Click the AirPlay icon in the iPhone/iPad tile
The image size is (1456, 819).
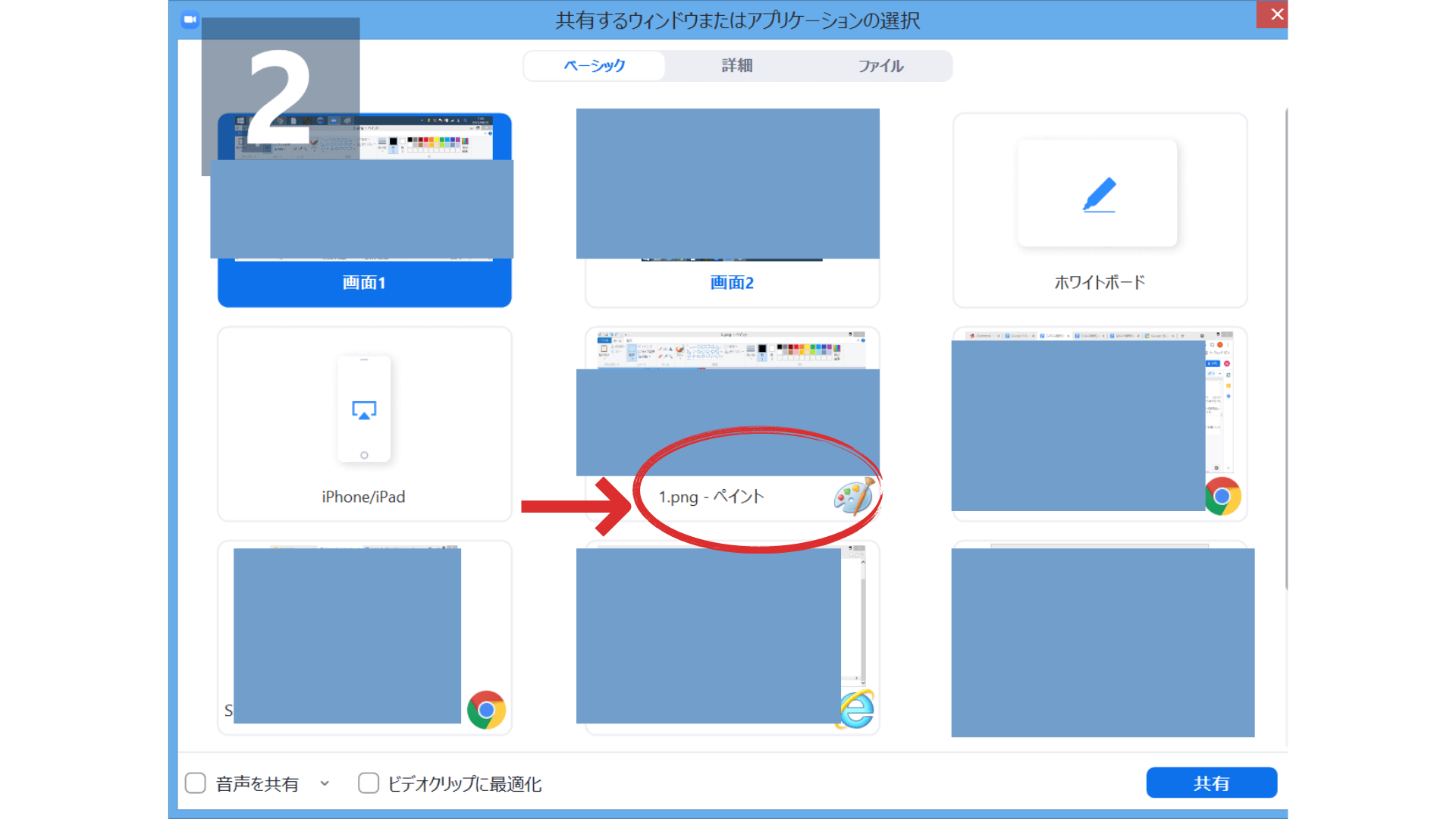364,410
